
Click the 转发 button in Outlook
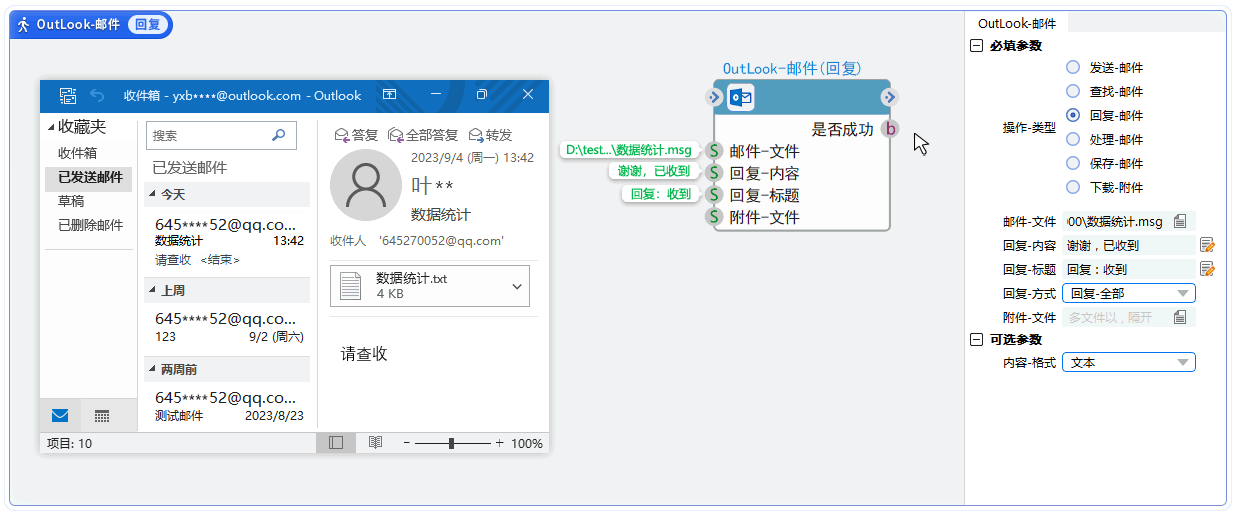490,135
